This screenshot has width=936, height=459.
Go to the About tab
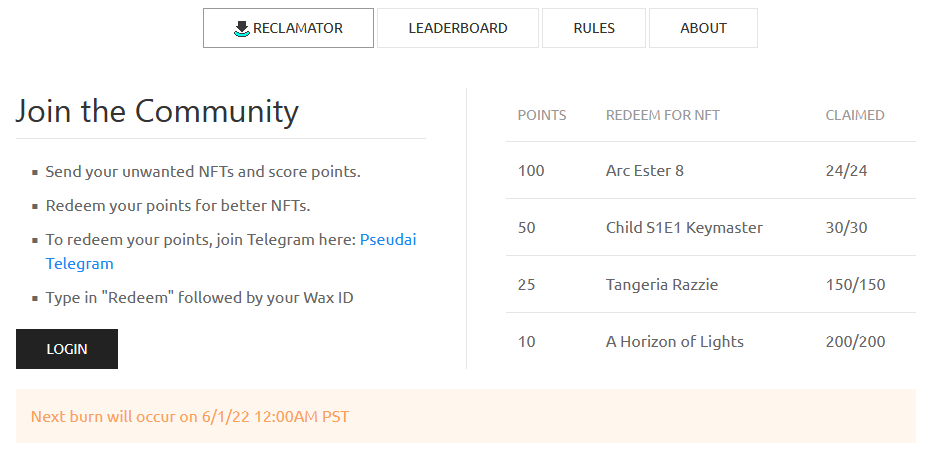click(x=703, y=28)
